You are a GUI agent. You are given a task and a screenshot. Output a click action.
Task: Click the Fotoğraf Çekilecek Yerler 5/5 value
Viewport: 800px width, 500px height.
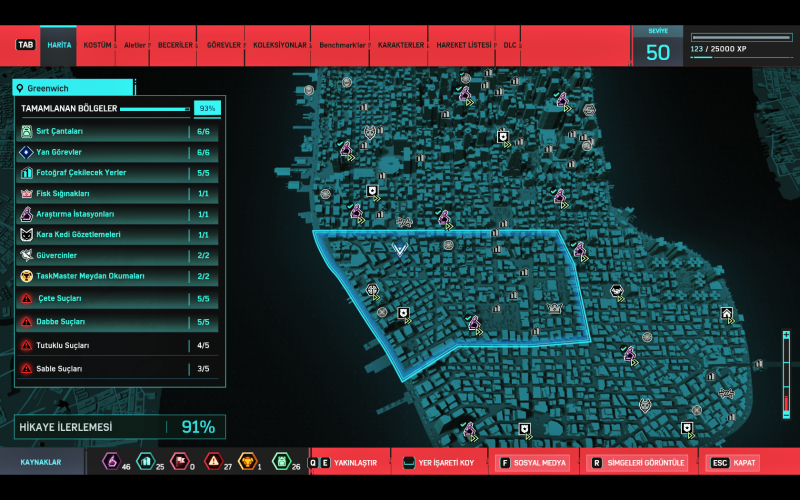pyautogui.click(x=203, y=173)
